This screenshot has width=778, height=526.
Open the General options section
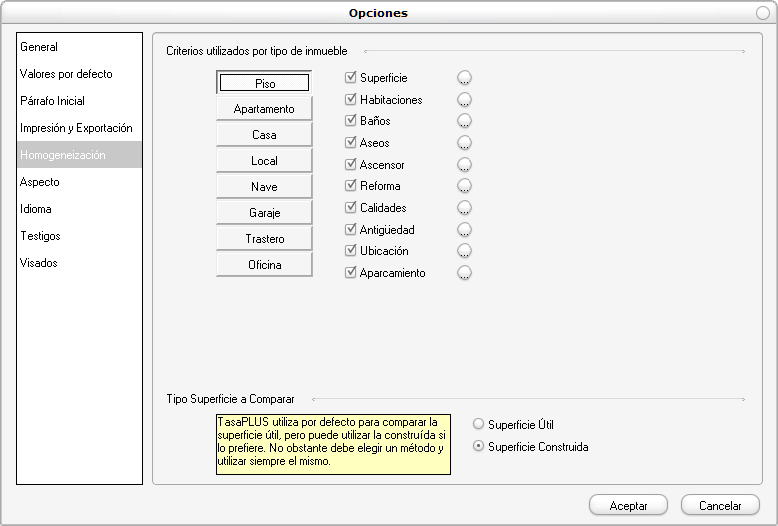tap(39, 47)
